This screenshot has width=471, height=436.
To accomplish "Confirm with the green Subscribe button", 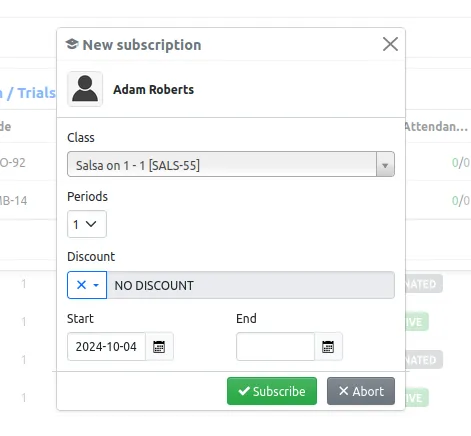I will [272, 391].
